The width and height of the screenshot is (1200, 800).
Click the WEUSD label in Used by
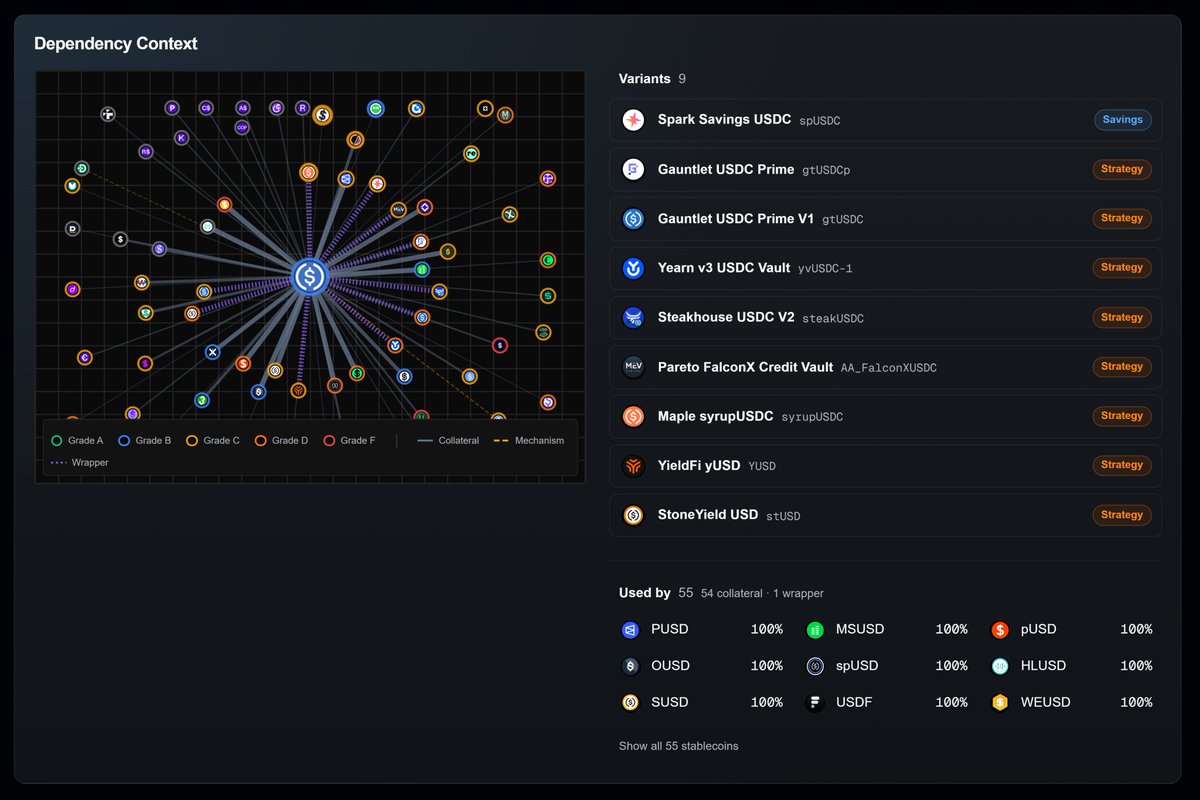(x=1046, y=702)
